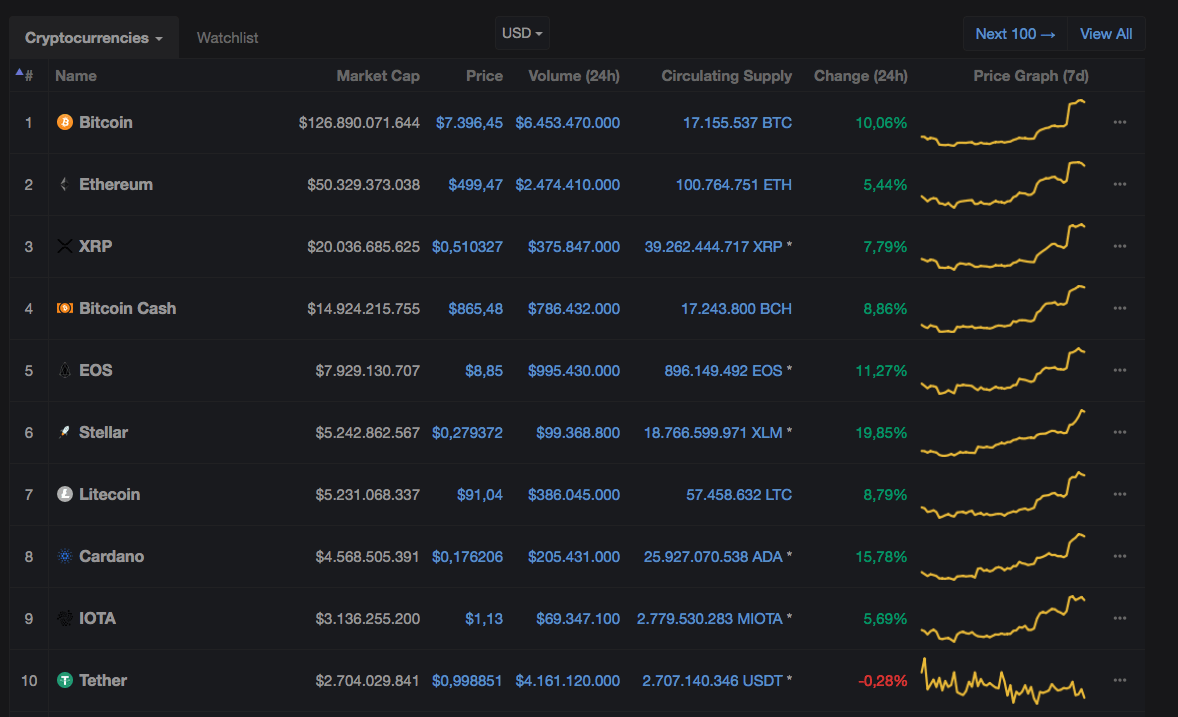Screen dimensions: 1178x717
Task: Open the more options menu for Bitcoin Cash
Action: pos(1119,308)
